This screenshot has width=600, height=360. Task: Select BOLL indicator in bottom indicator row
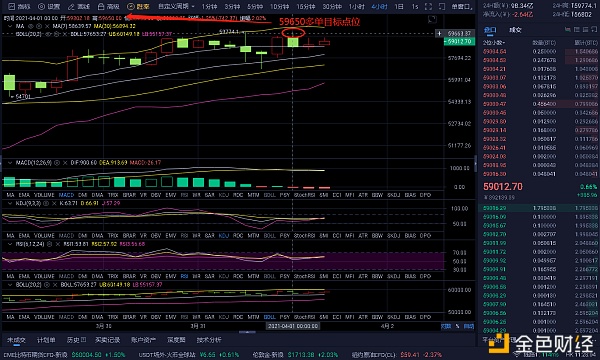269,317
